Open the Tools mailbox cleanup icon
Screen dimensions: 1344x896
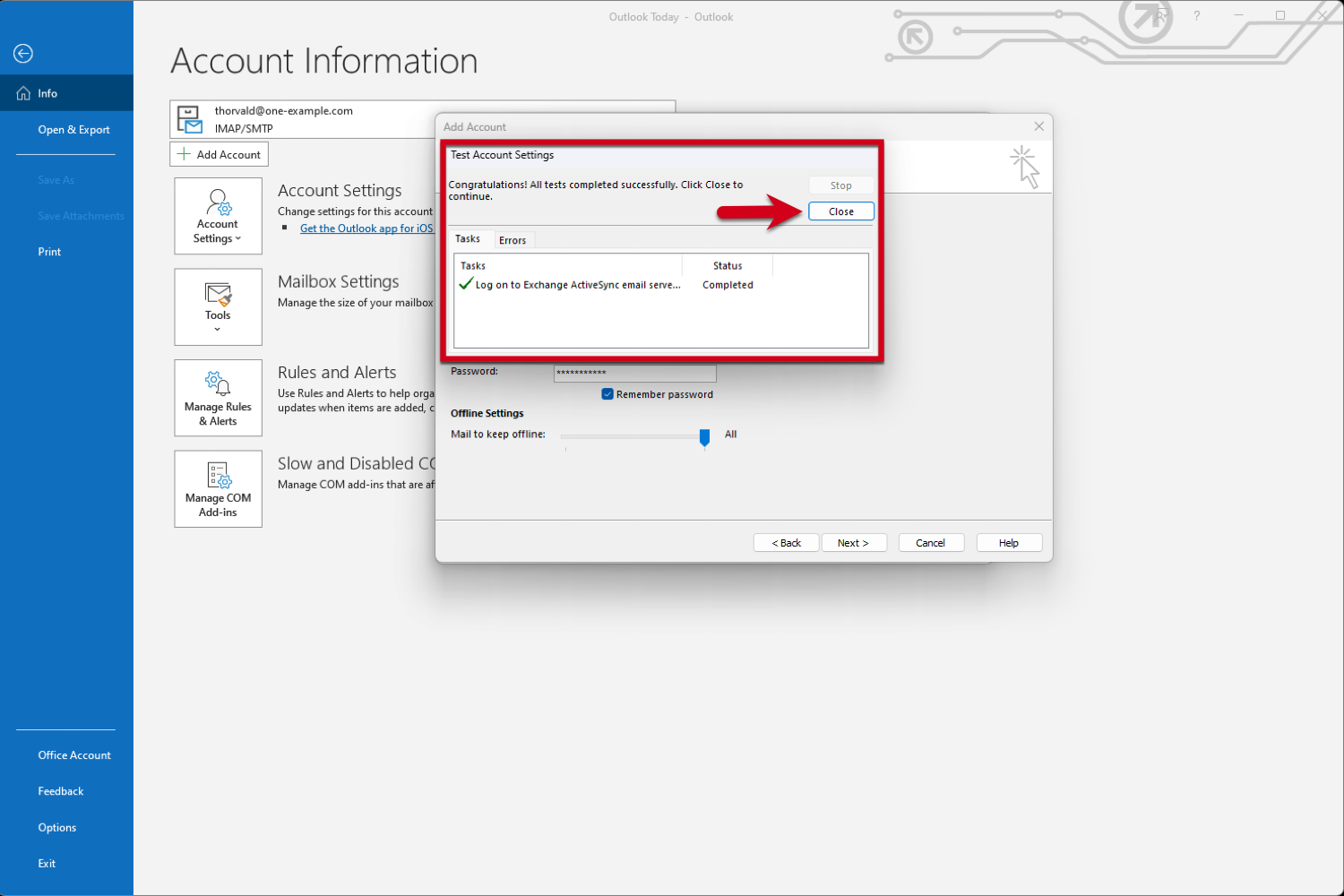[x=218, y=294]
